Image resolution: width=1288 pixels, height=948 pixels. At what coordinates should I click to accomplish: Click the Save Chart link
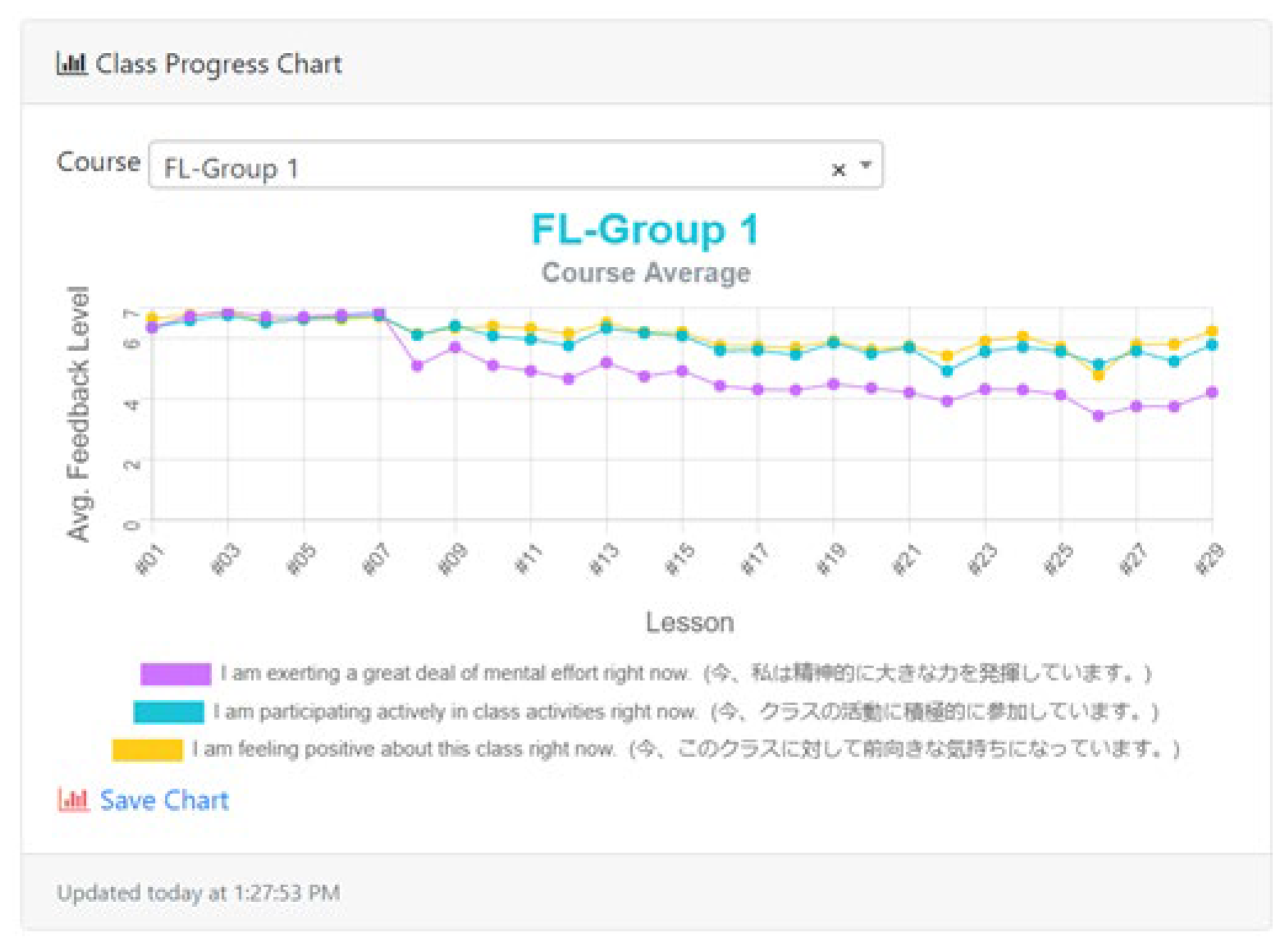tap(164, 800)
